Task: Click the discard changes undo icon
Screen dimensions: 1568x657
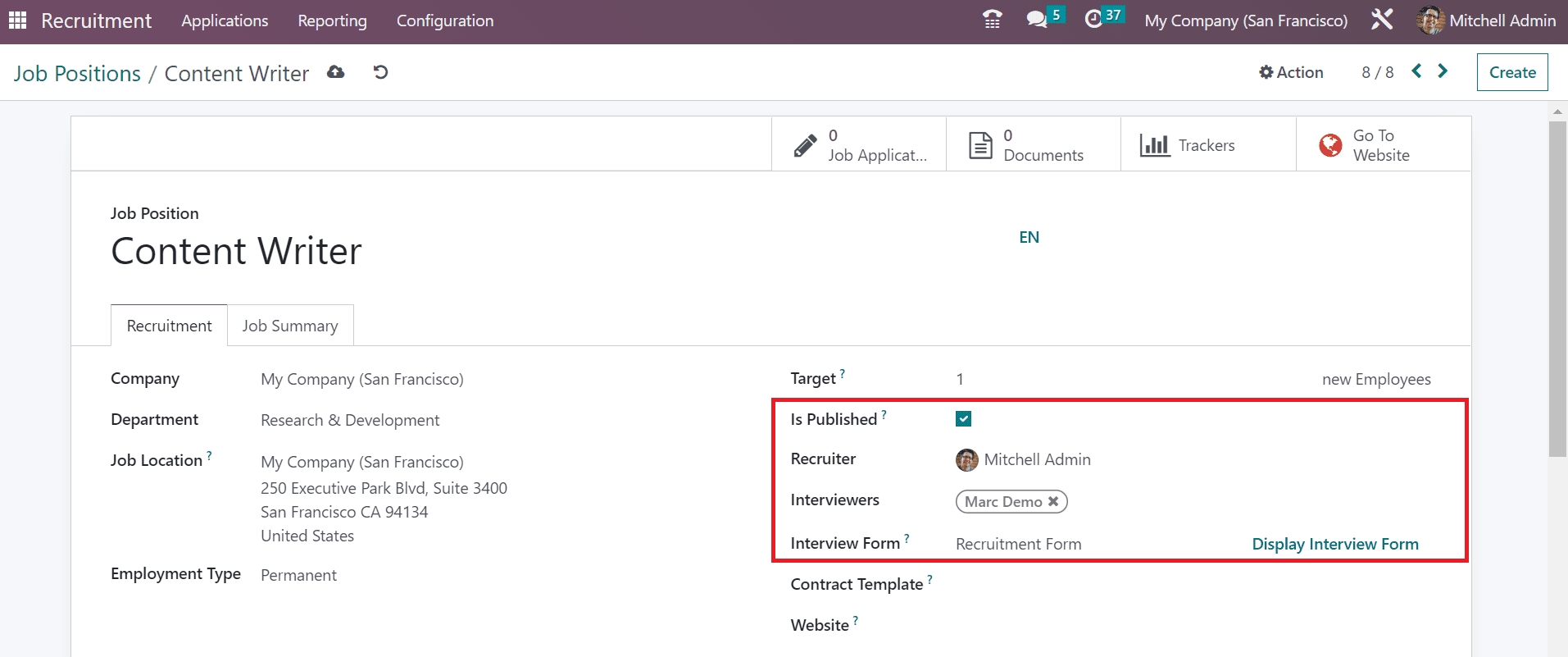Action: point(380,72)
